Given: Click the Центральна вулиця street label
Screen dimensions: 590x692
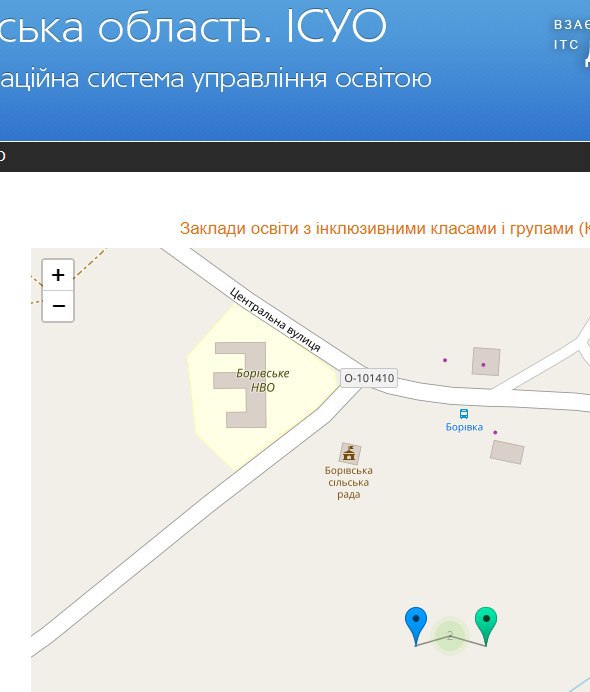Looking at the screenshot, I should (275, 319).
